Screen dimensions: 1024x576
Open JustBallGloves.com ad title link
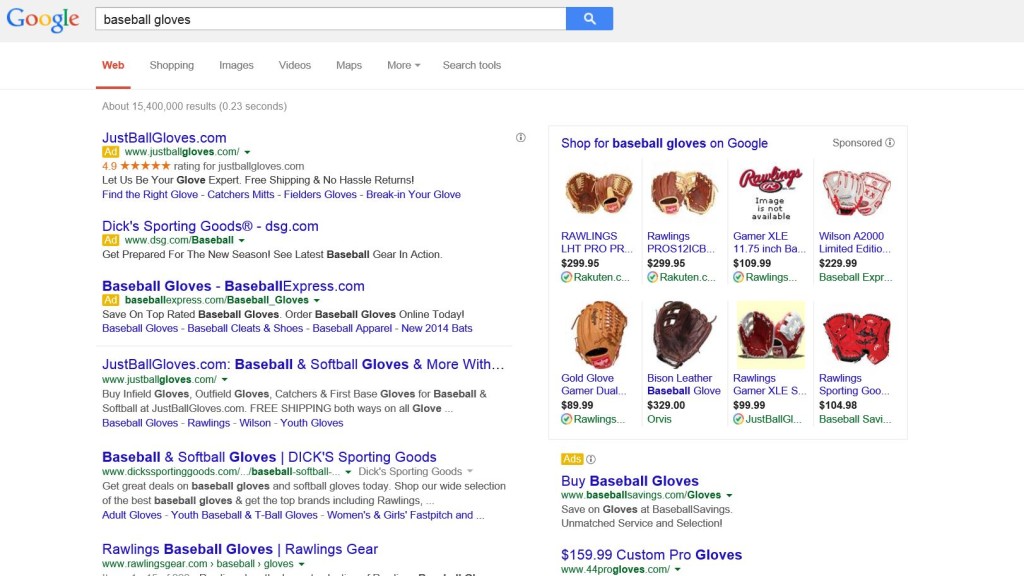[x=164, y=138]
